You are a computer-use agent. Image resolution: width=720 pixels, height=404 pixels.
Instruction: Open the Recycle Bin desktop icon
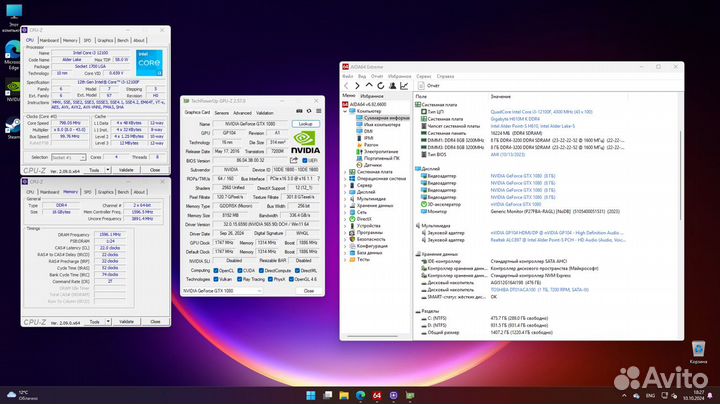(698, 352)
